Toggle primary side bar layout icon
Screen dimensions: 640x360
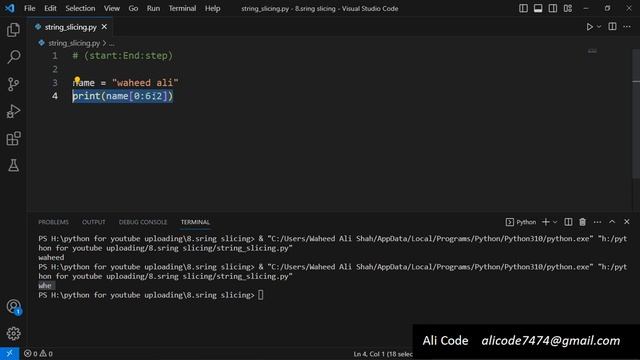523,8
